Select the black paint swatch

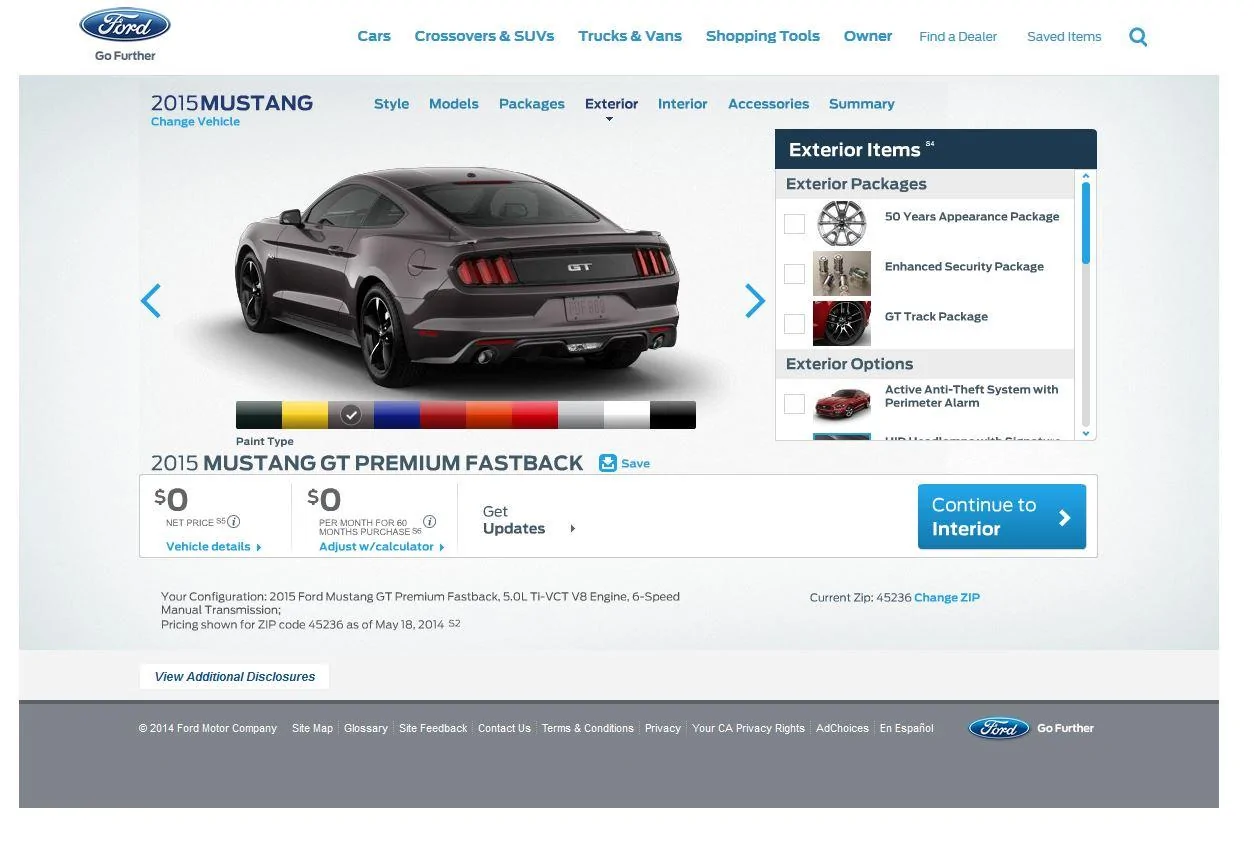pyautogui.click(x=673, y=415)
